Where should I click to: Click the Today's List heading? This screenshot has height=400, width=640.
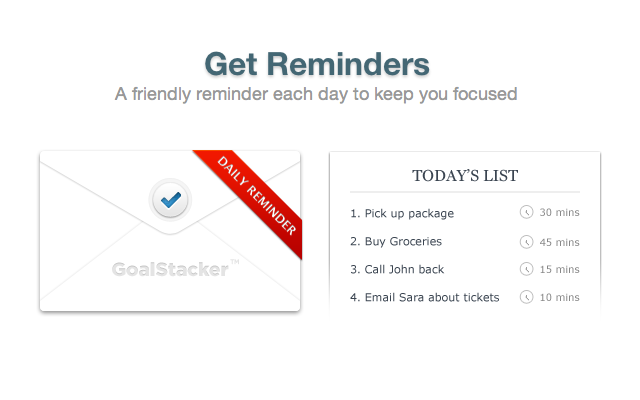tap(465, 176)
